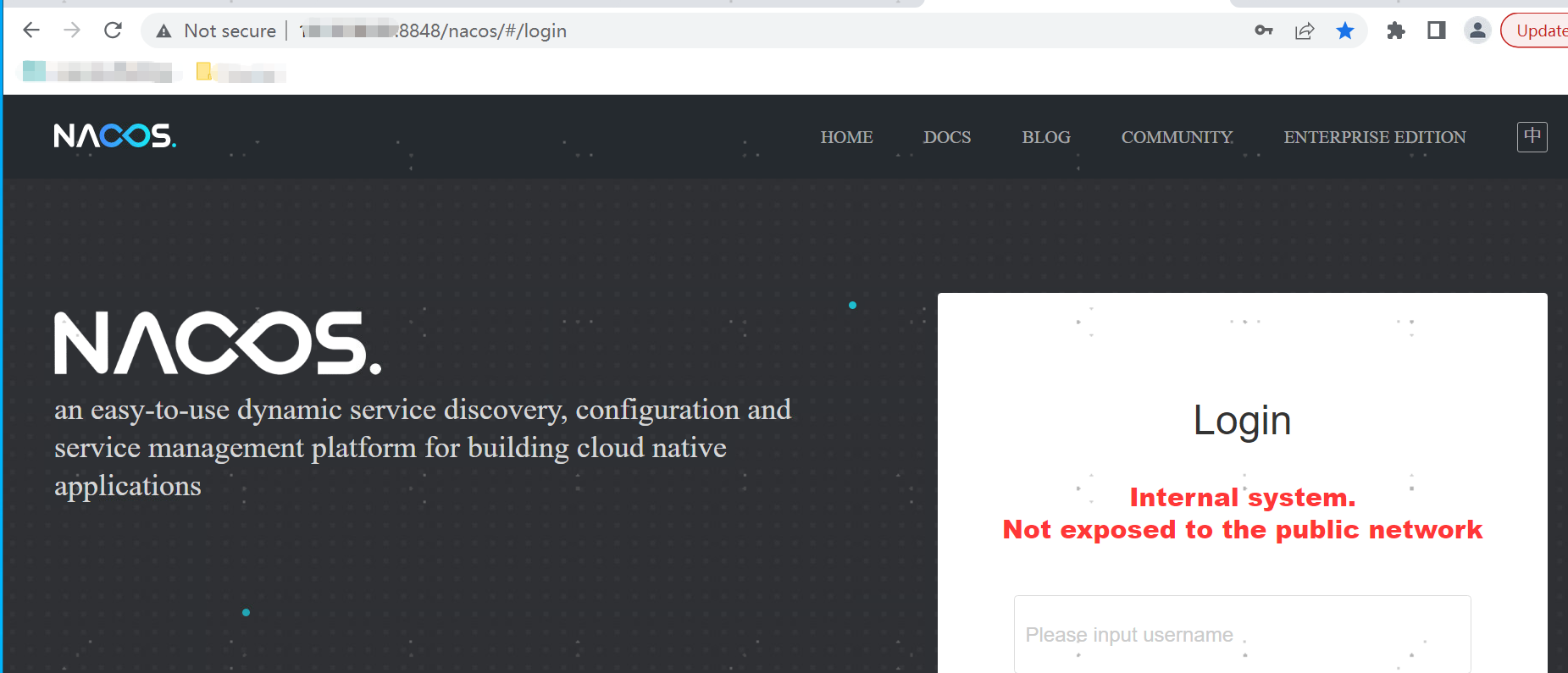Click the username input field

tap(1243, 635)
